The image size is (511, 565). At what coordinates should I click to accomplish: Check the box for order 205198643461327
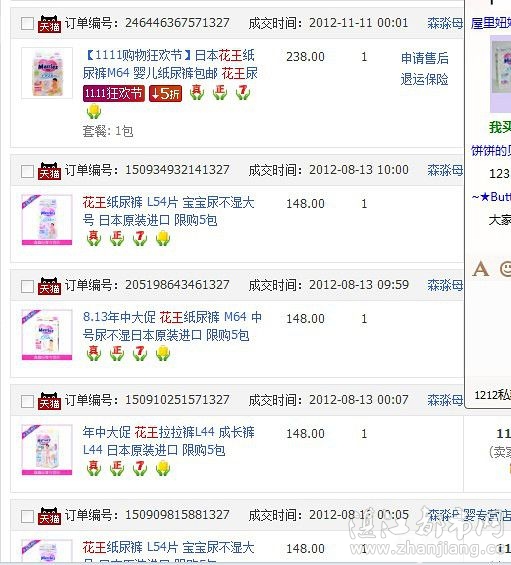pos(27,286)
